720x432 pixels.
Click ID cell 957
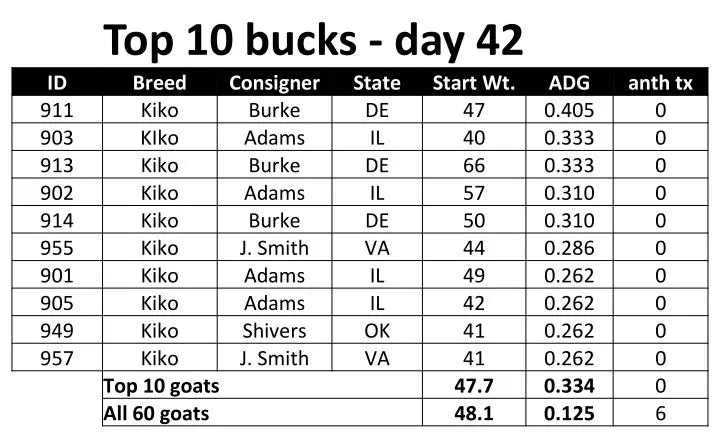pos(56,358)
